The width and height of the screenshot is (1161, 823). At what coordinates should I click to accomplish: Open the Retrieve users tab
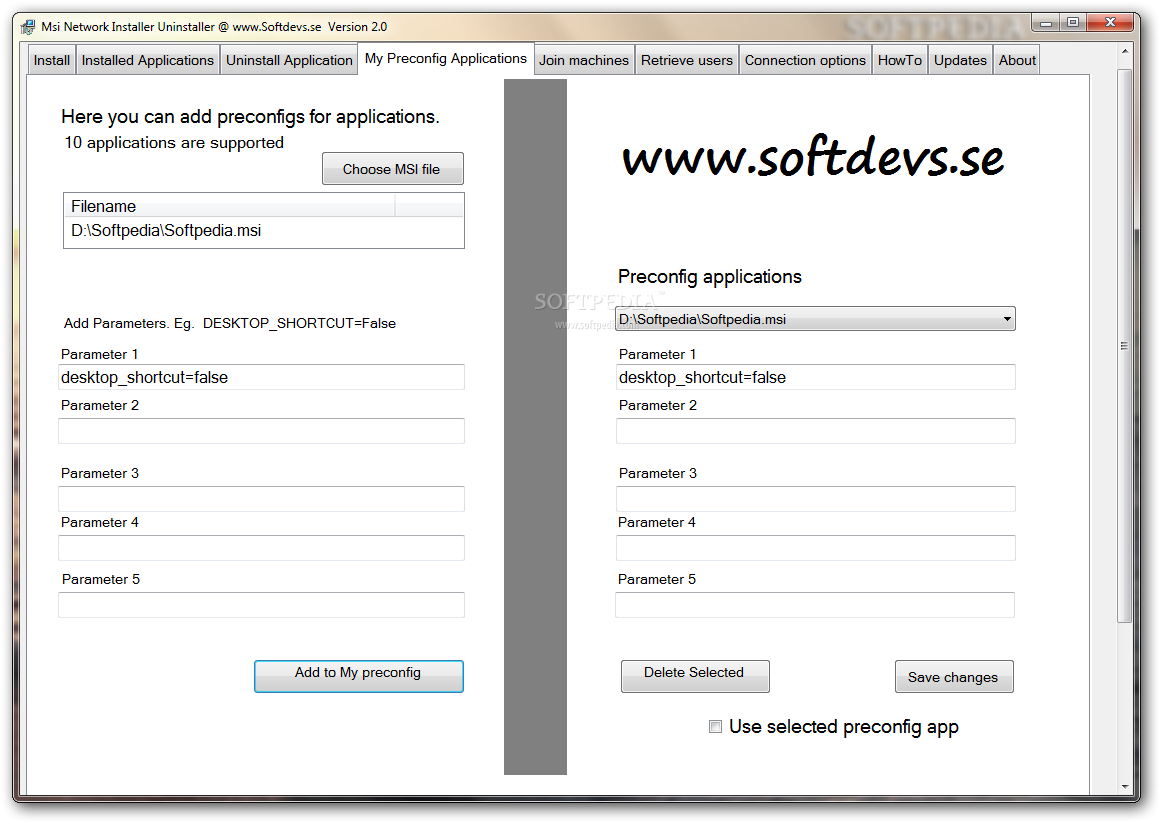point(686,60)
